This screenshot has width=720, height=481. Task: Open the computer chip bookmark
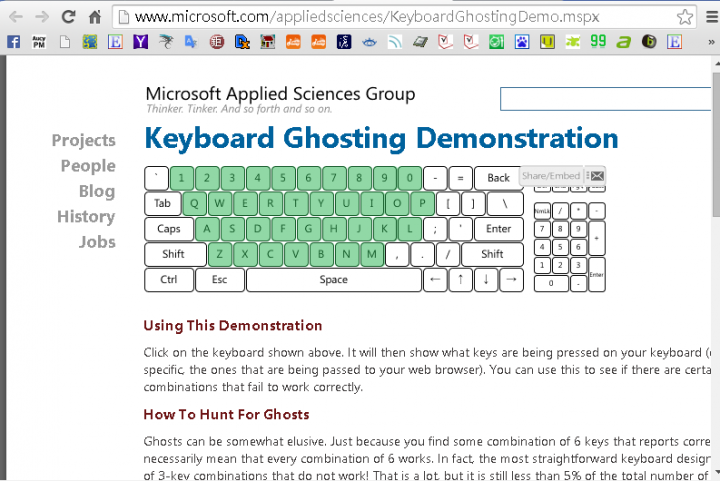[x=420, y=42]
